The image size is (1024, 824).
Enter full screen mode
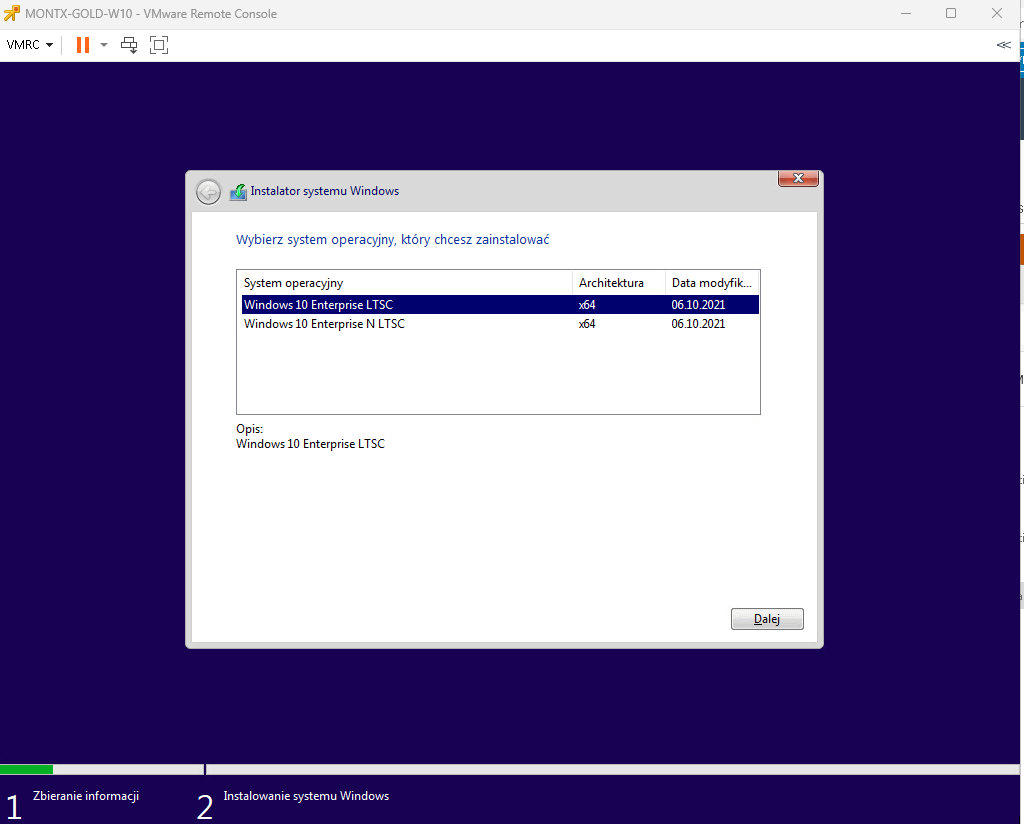click(x=158, y=45)
